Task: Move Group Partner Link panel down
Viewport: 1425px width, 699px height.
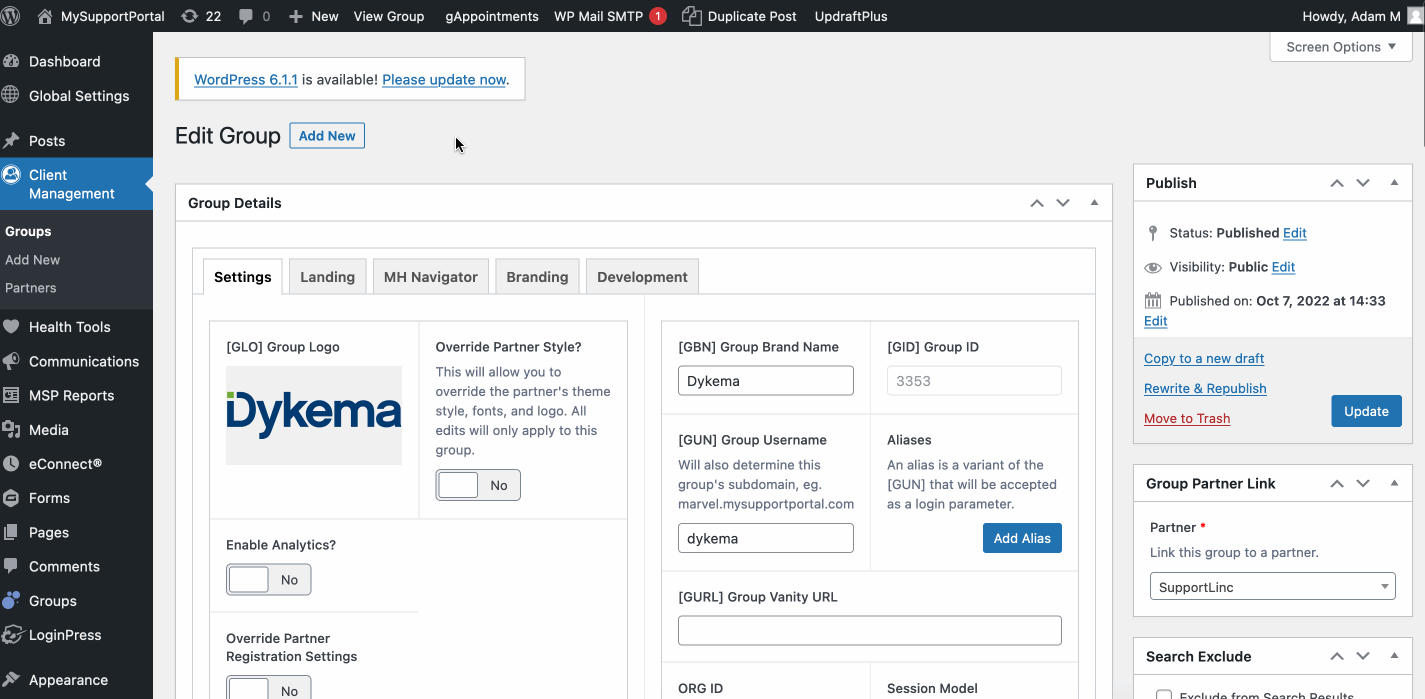Action: coord(1363,483)
